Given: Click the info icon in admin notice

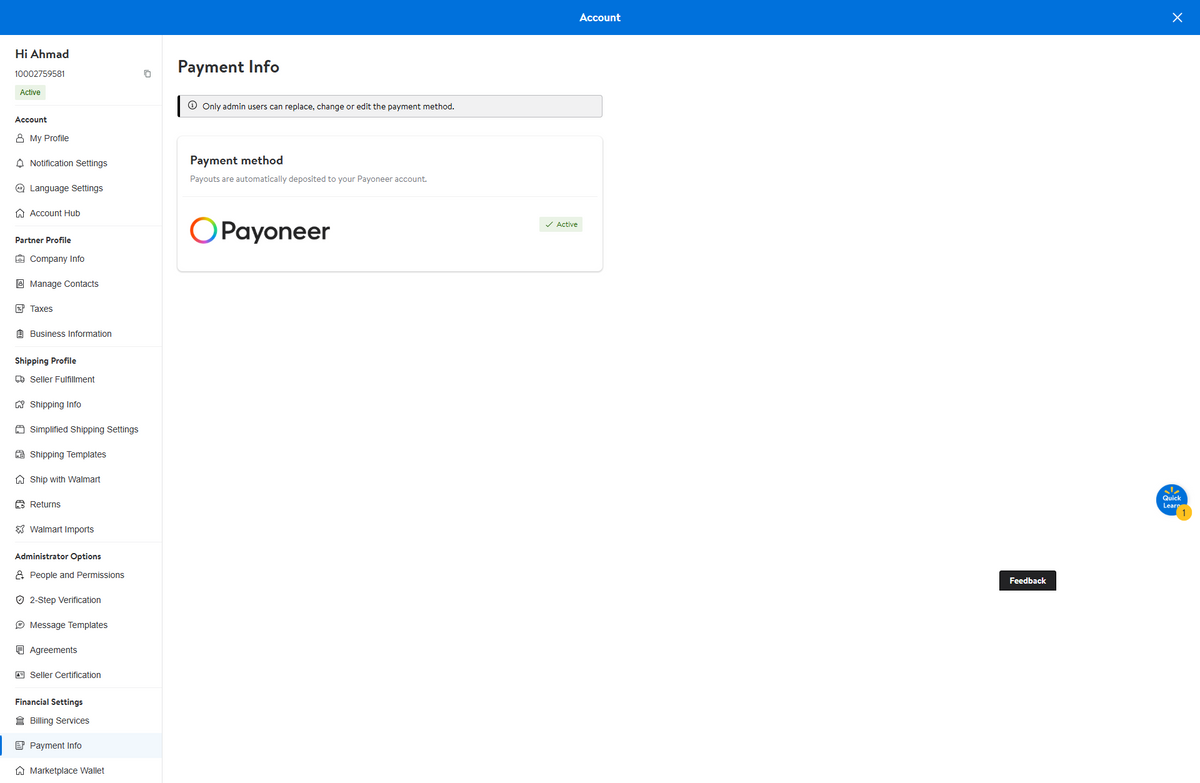Looking at the screenshot, I should coord(193,106).
